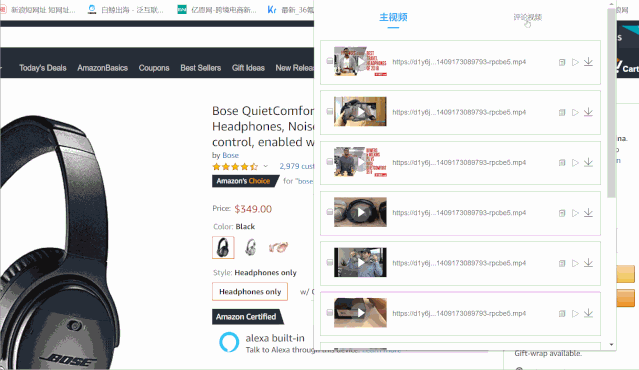The width and height of the screenshot is (639, 370).
Task: Copy the first video's URL
Action: pyautogui.click(x=562, y=62)
